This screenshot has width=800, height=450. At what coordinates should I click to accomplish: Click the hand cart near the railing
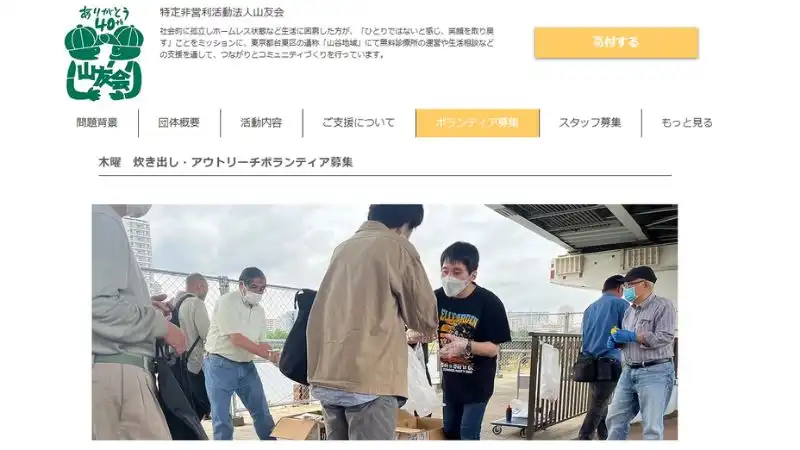(x=510, y=421)
